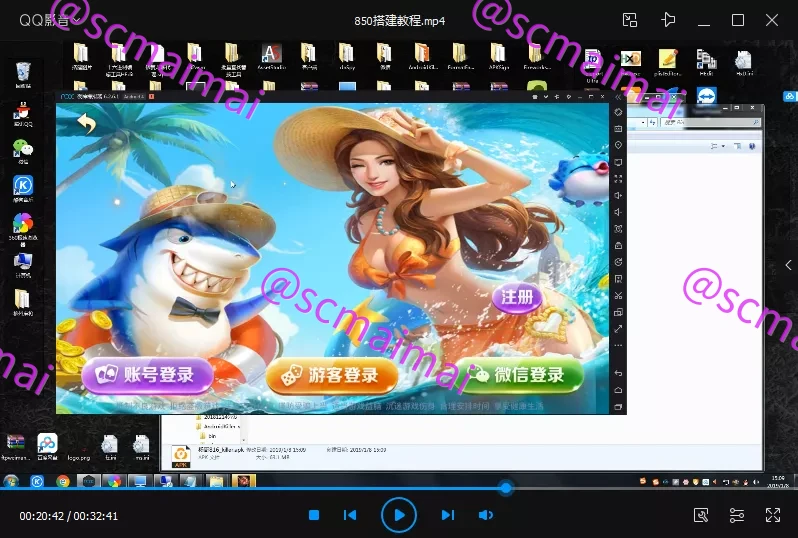Click the 账号登录 account login button
Viewport: 798px width, 538px height.
[x=147, y=375]
